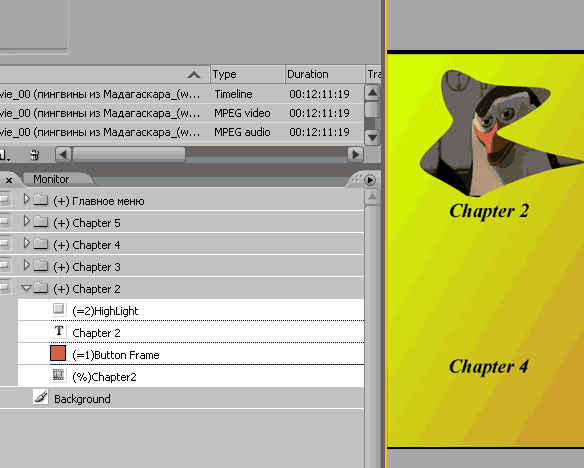This screenshot has height=468, width=584.
Task: Select the (+) Chapter 5 layer name
Action: pos(87,223)
